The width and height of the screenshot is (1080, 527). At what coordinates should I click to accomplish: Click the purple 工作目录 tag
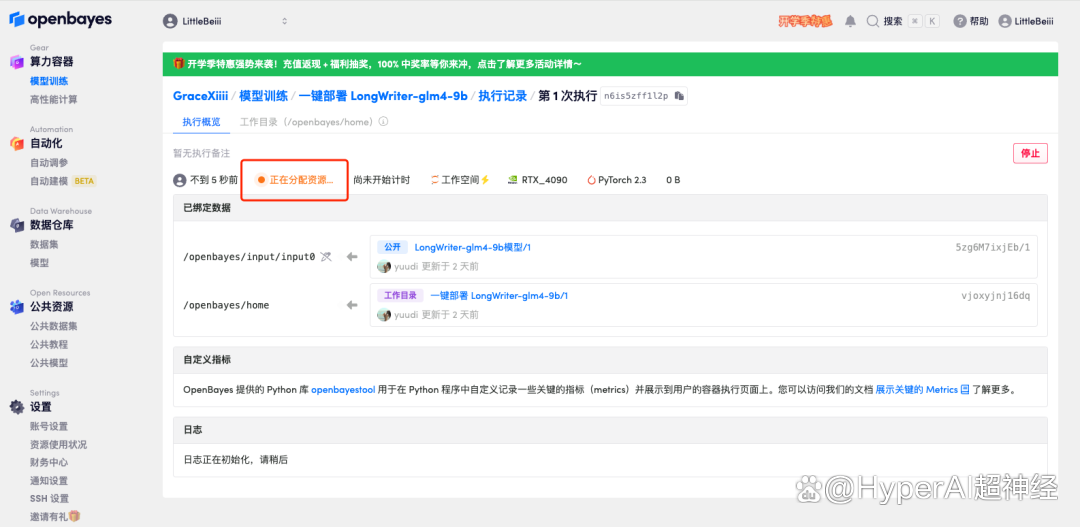click(399, 296)
